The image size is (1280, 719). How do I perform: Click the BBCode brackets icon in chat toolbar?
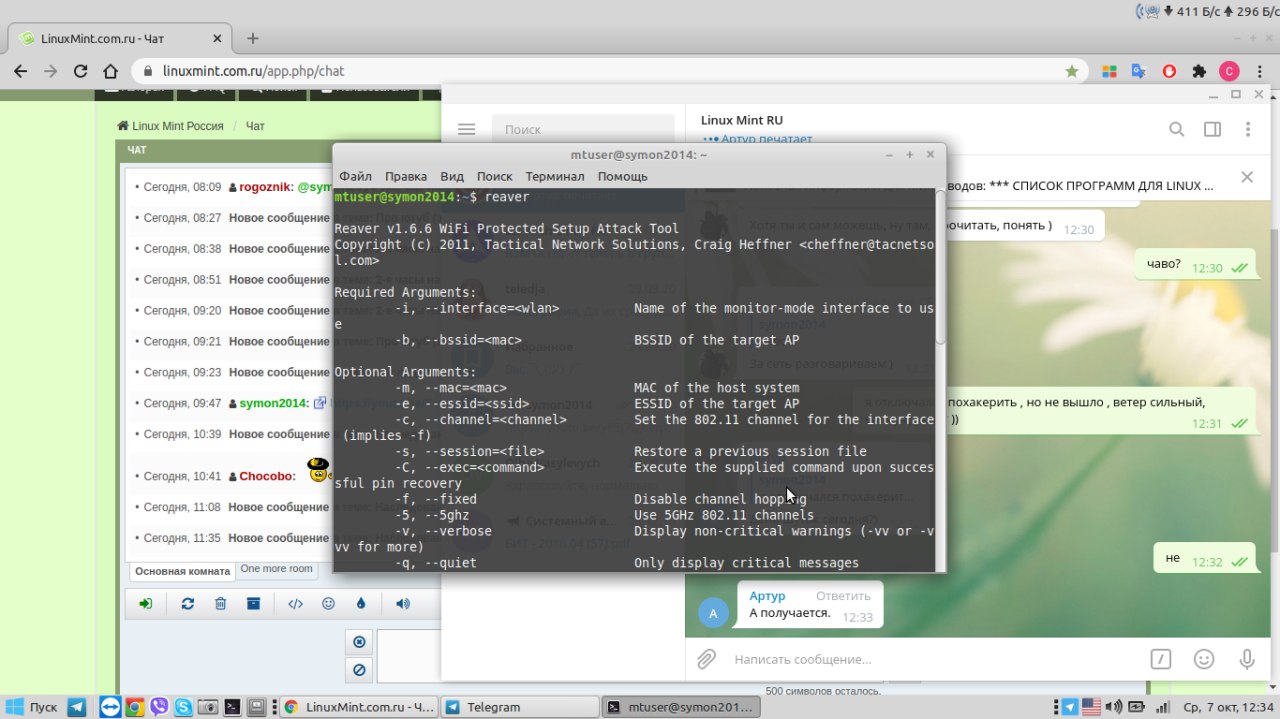click(295, 604)
